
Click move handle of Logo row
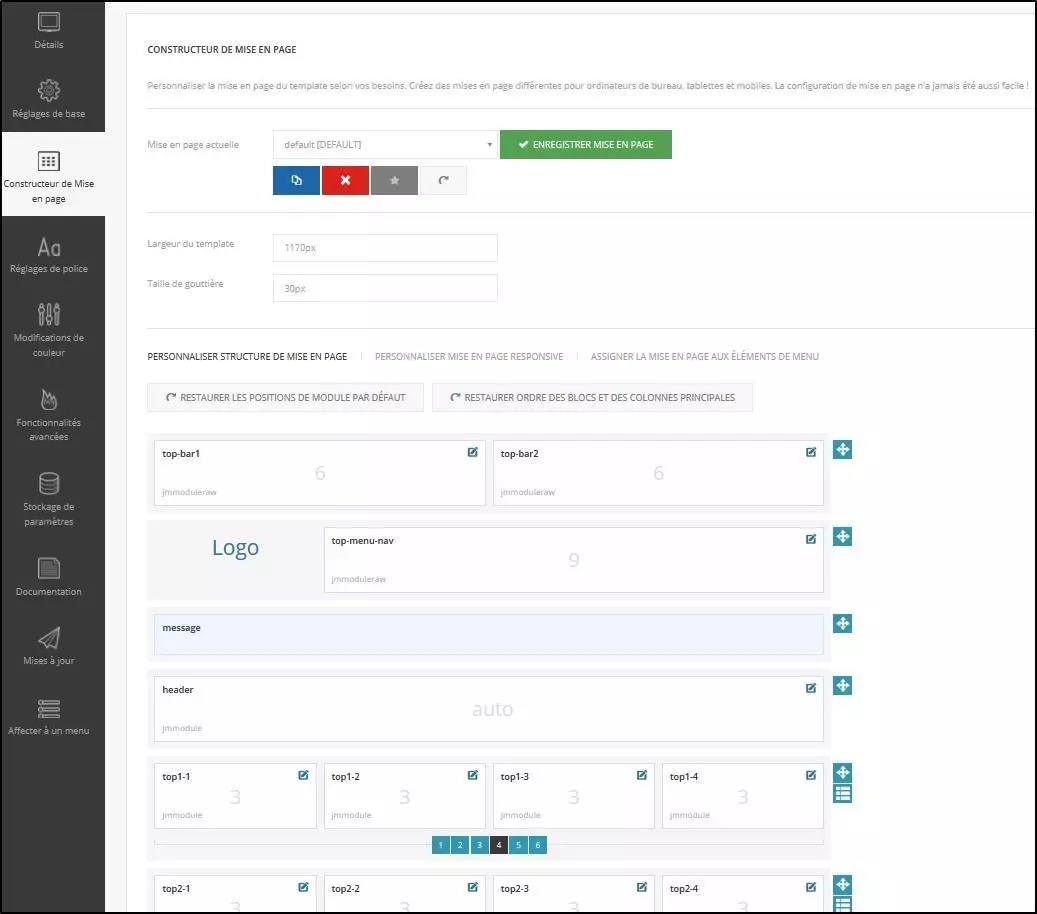843,536
